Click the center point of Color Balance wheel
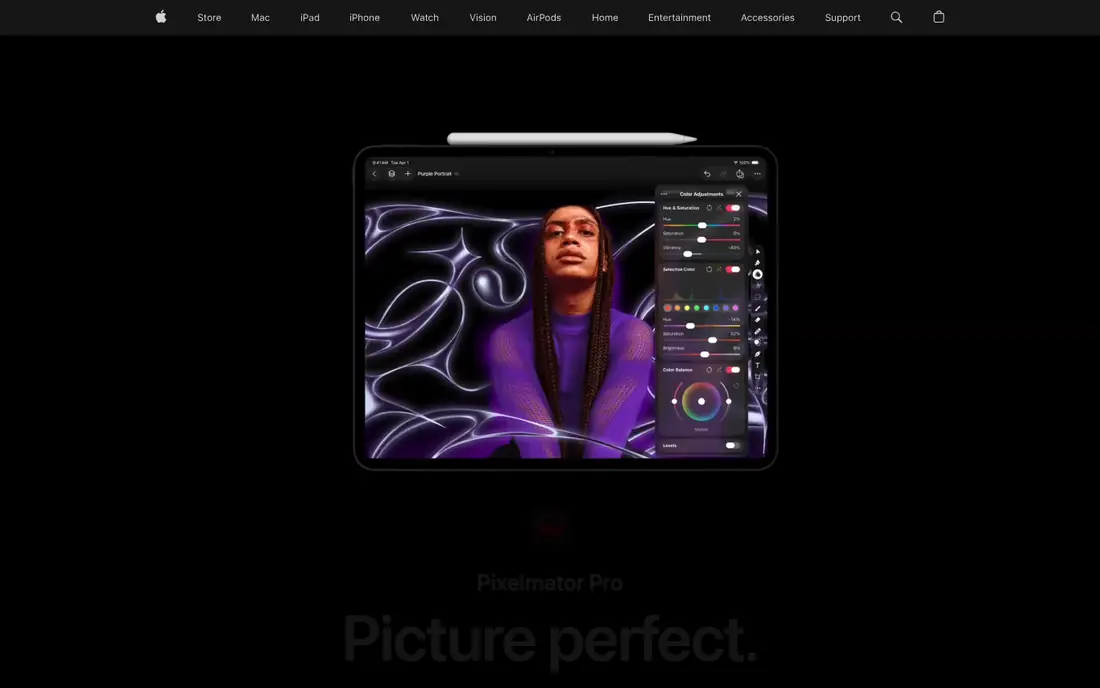The width and height of the screenshot is (1100, 688). 701,401
